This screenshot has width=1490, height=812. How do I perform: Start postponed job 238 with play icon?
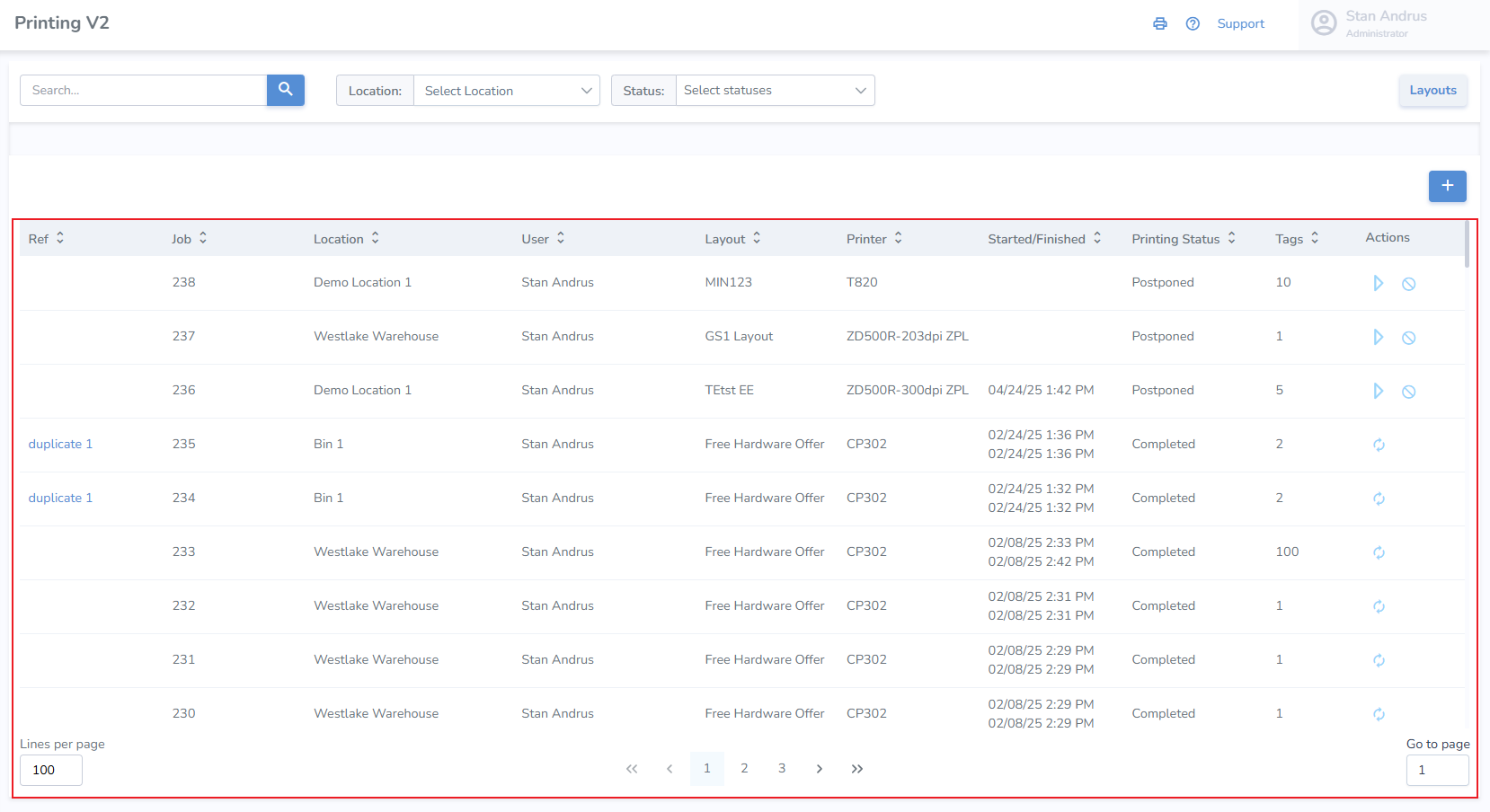1379,284
